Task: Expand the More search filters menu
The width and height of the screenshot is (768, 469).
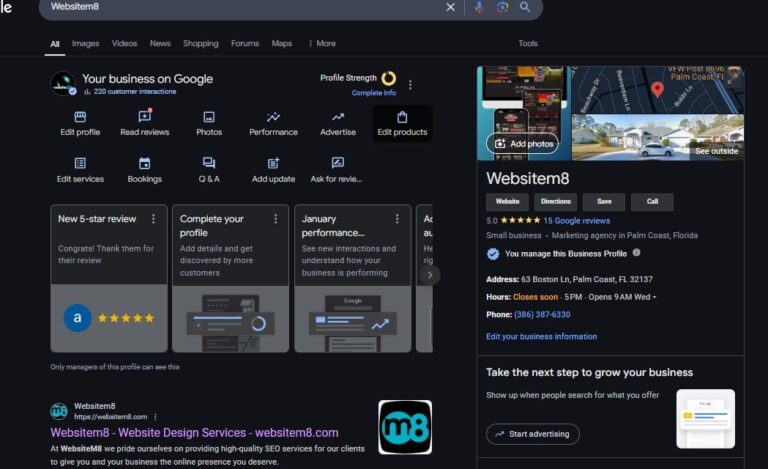Action: (x=322, y=44)
